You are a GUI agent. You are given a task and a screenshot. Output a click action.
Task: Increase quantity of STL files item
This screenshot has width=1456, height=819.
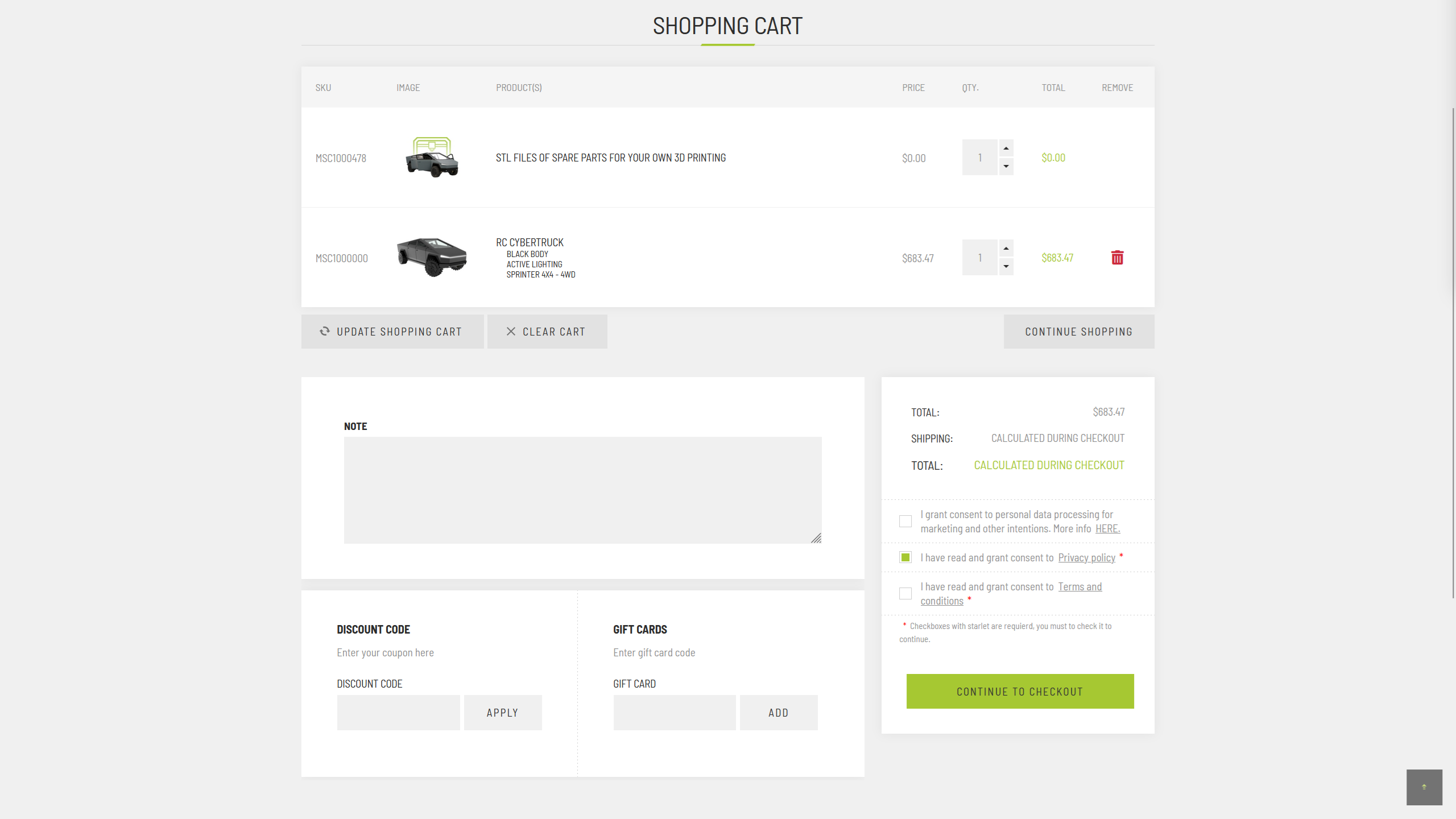pos(1006,148)
